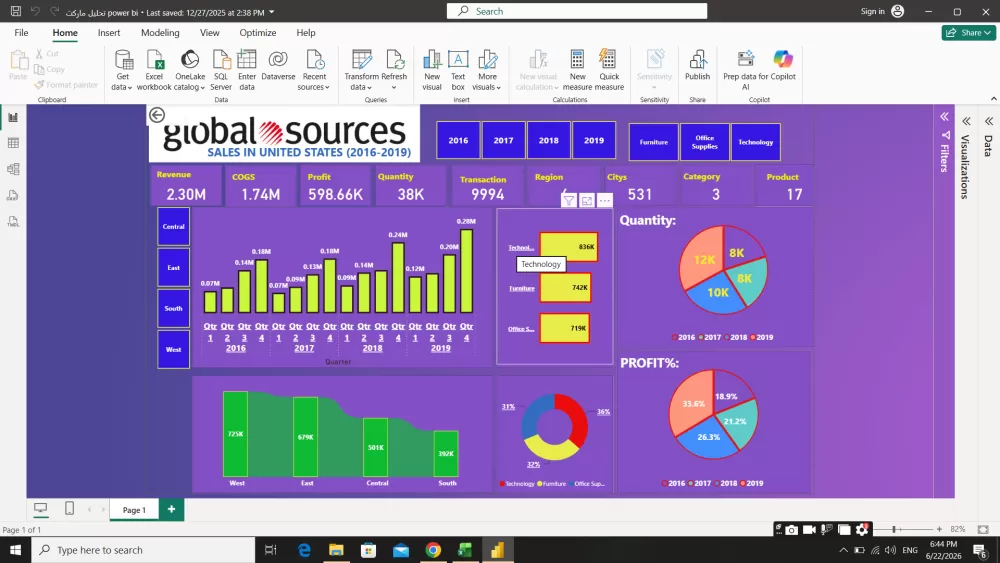Save the report file
Viewport: 1000px width, 563px height.
coord(16,11)
